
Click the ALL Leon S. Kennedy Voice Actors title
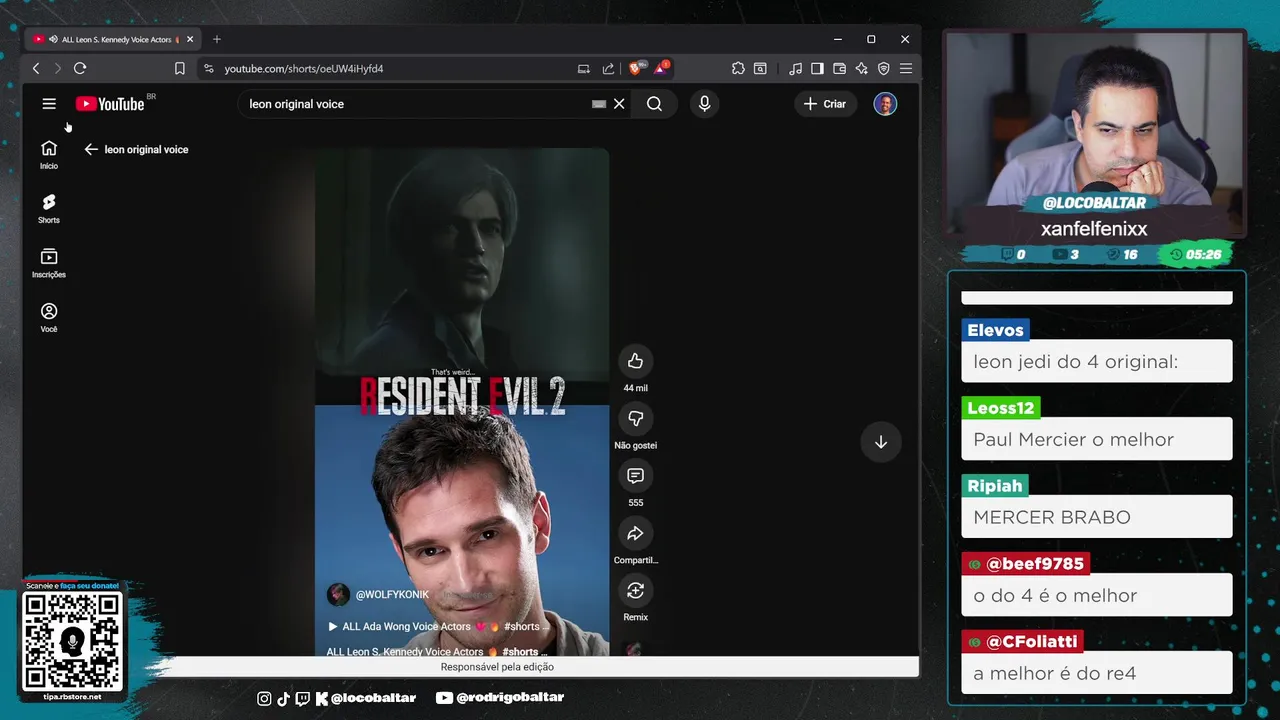click(436, 651)
